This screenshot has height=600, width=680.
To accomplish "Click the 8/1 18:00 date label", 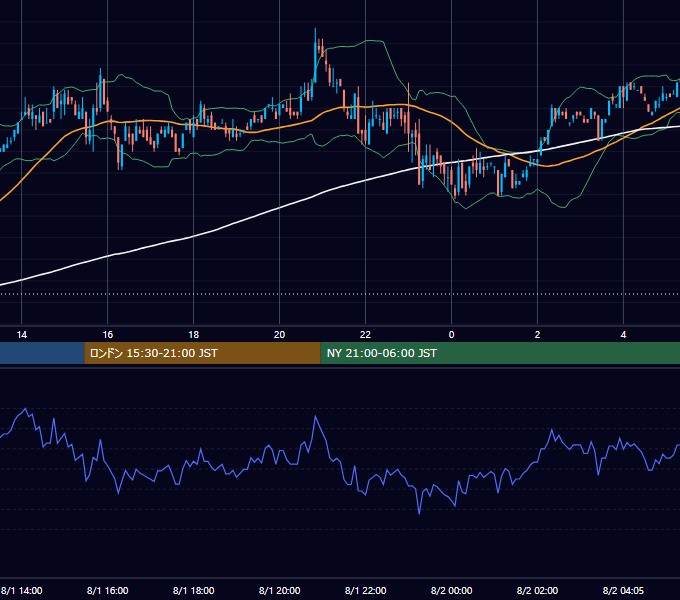I will 193,590.
